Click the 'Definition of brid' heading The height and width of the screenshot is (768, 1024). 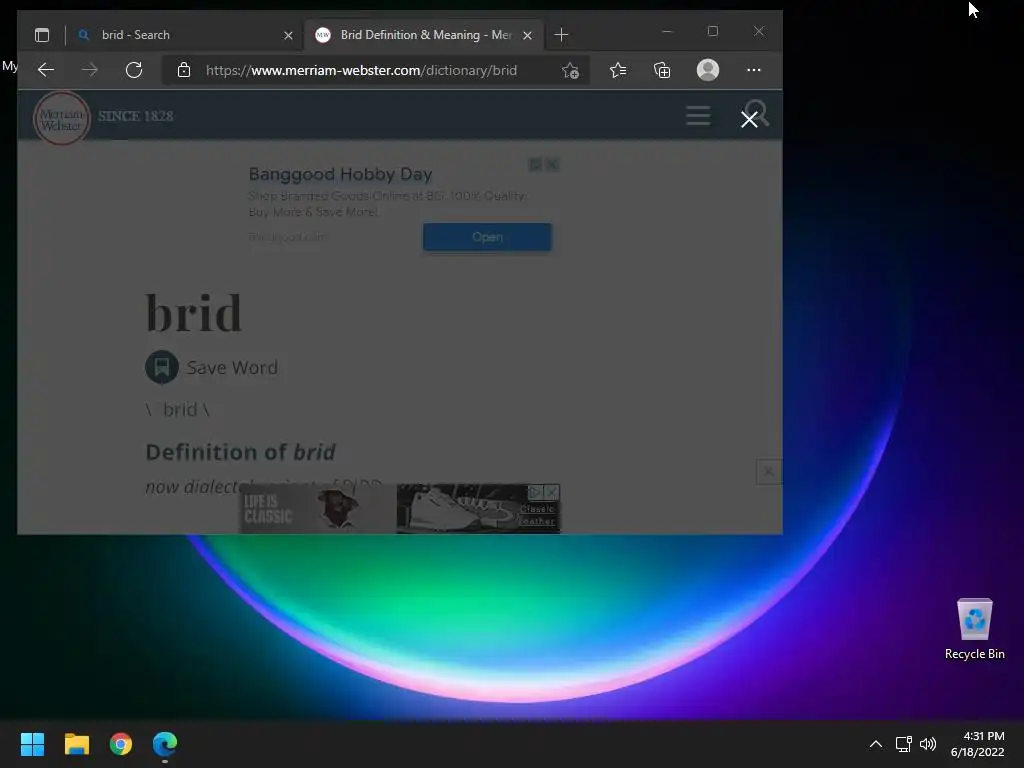point(240,452)
